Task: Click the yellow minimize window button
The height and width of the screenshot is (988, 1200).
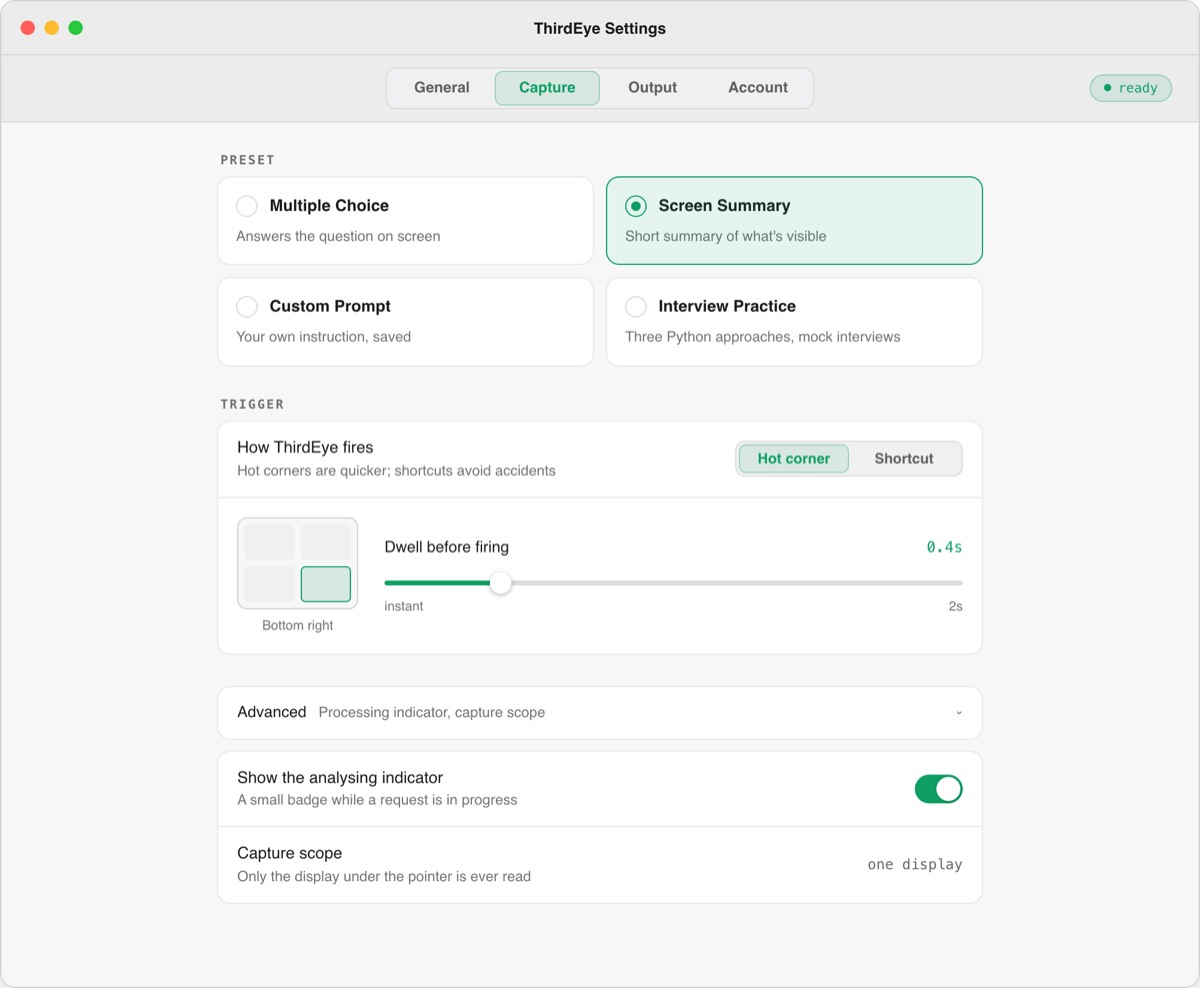Action: 52,28
